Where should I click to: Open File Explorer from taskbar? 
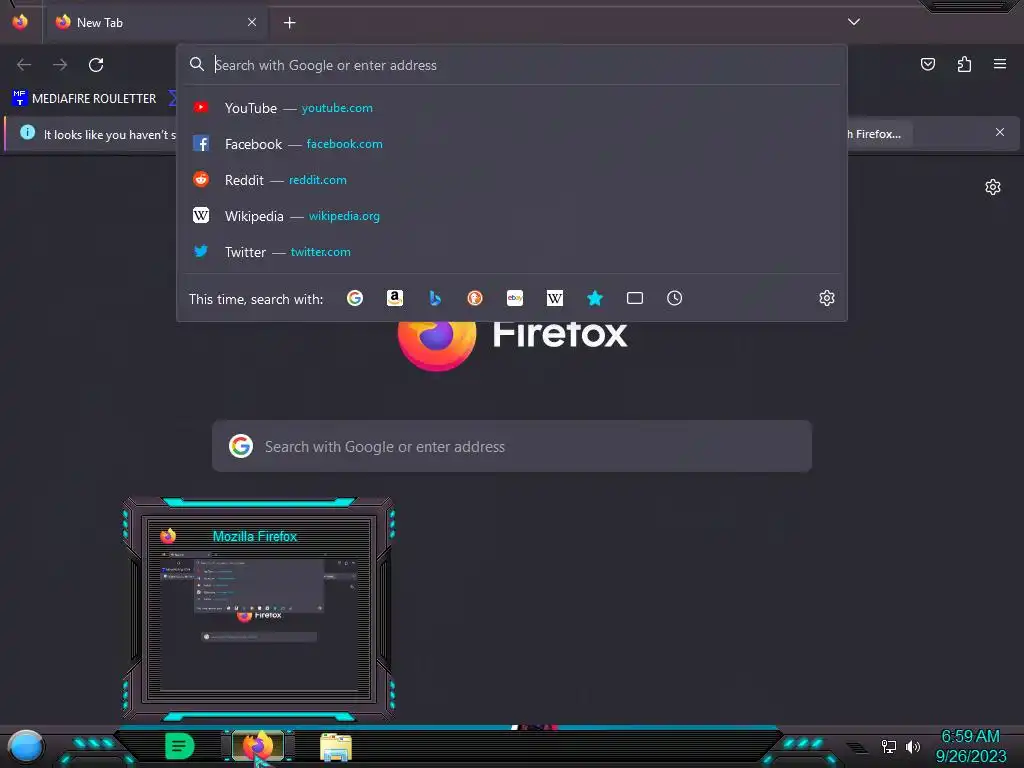pyautogui.click(x=336, y=747)
